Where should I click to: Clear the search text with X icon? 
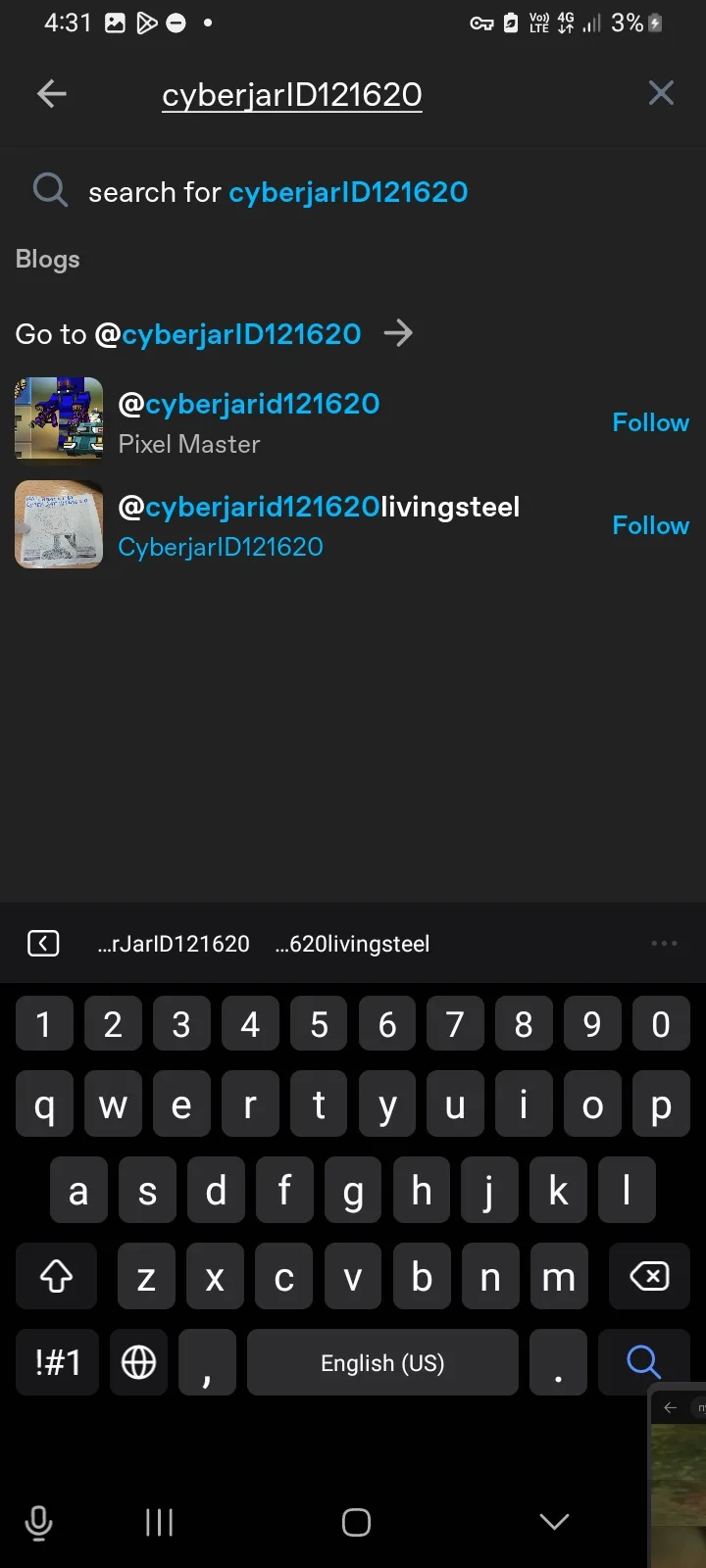coord(661,93)
